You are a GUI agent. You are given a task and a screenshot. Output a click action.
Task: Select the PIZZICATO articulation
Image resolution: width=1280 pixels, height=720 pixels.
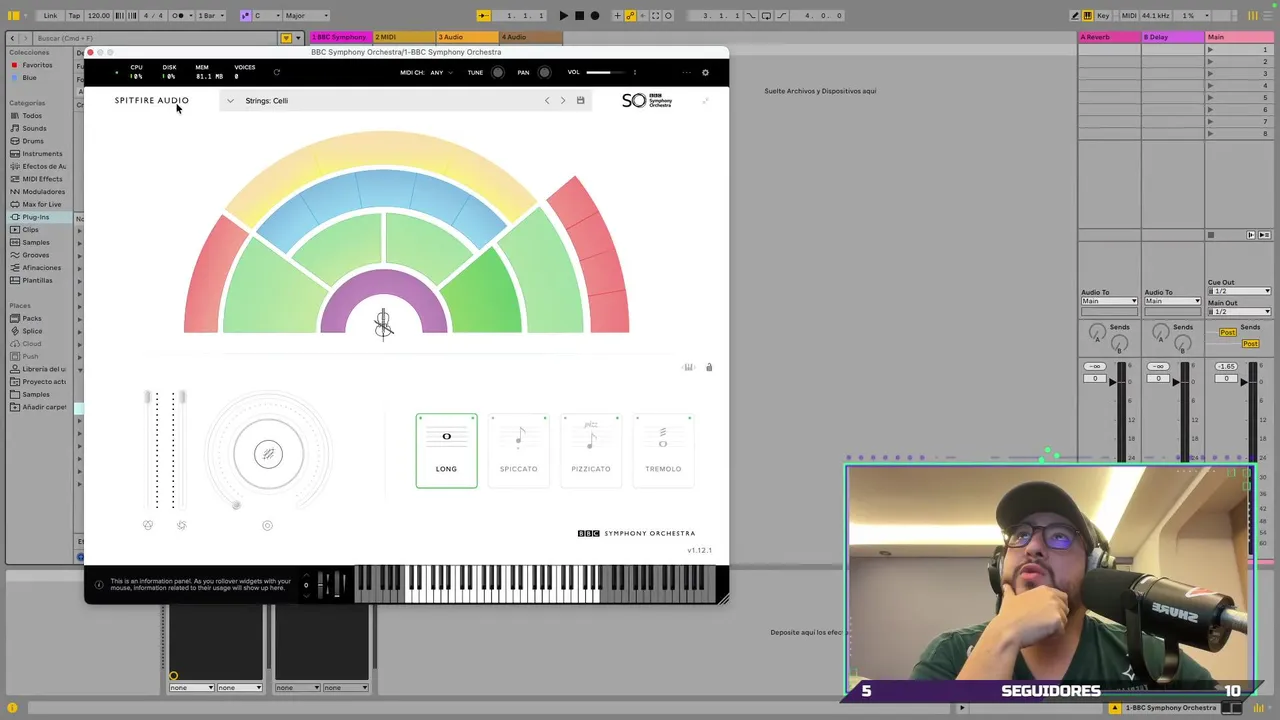click(x=591, y=451)
